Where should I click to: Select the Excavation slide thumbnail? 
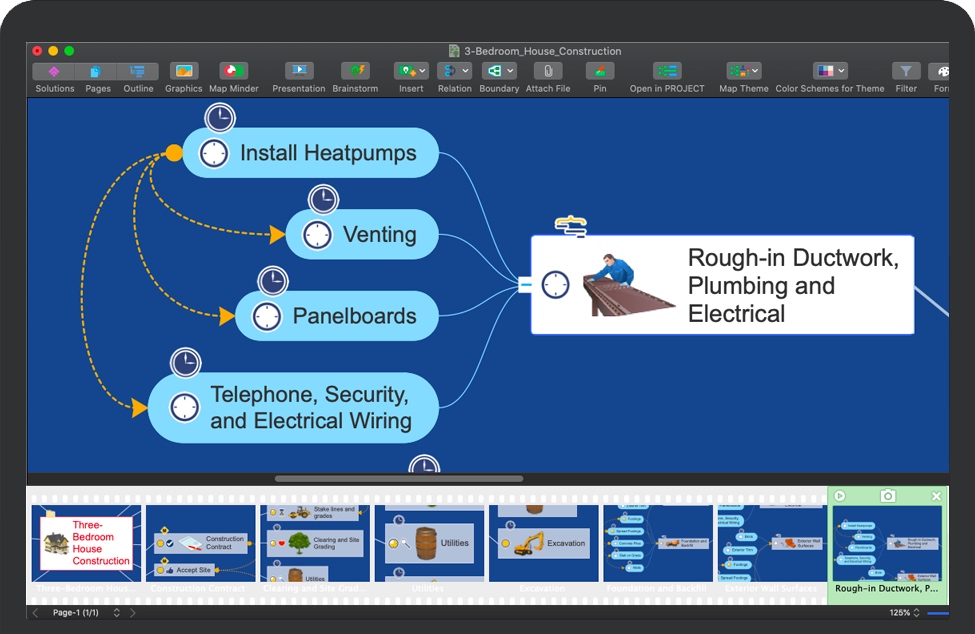(x=542, y=543)
